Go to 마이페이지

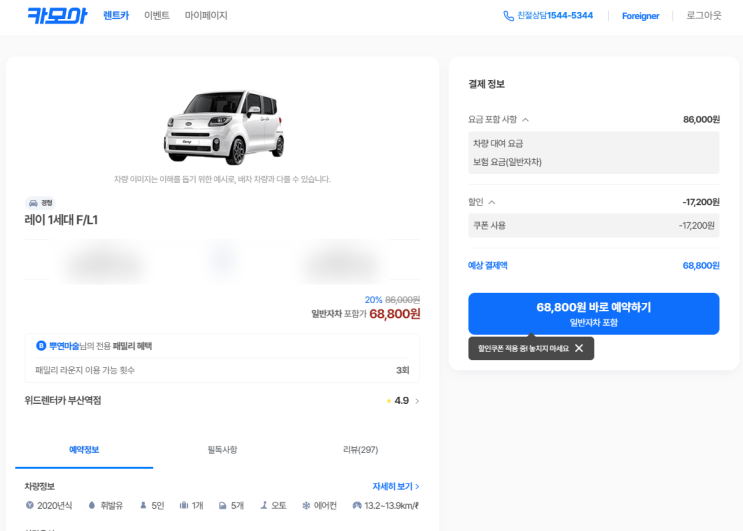click(206, 16)
